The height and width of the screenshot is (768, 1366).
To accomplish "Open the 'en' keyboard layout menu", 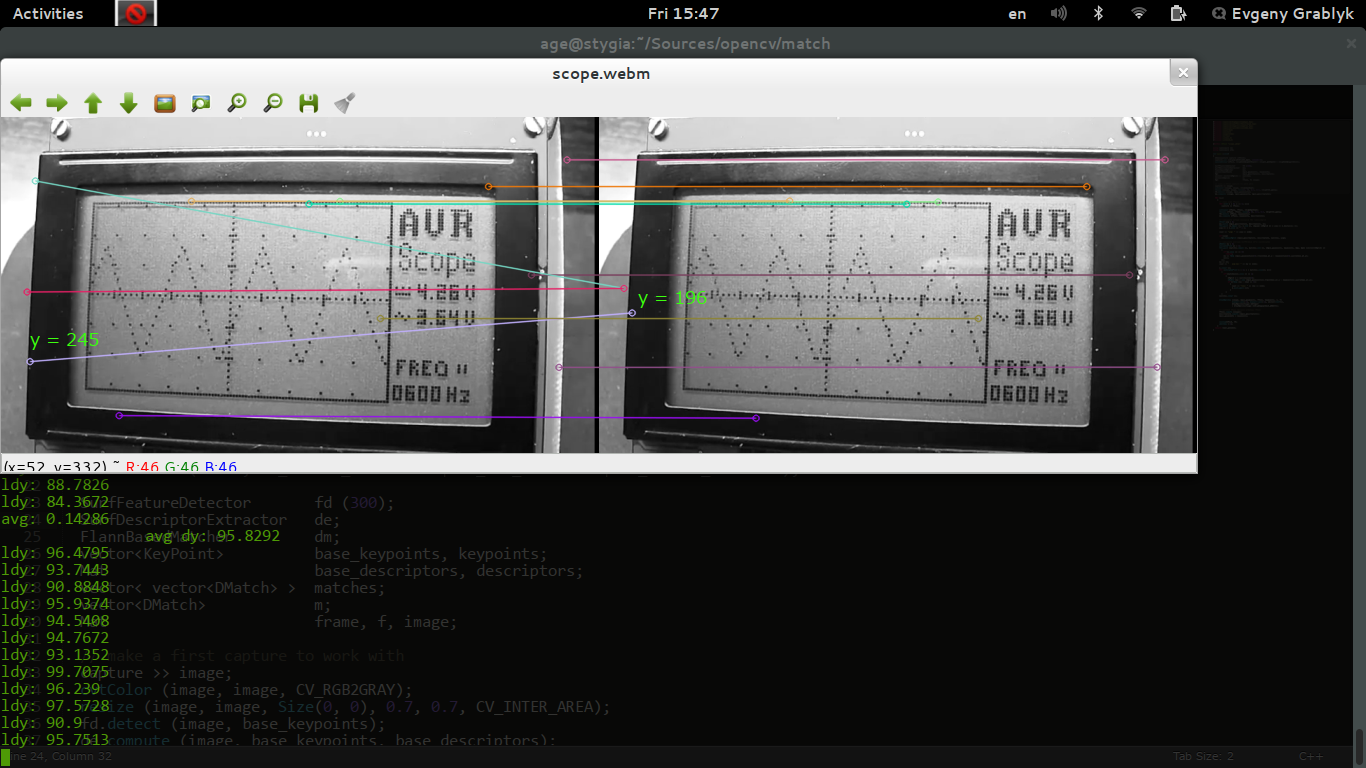I will [x=1017, y=13].
